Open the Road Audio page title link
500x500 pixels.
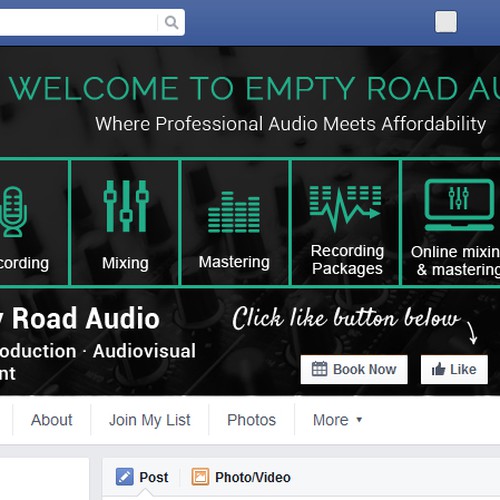click(x=80, y=319)
